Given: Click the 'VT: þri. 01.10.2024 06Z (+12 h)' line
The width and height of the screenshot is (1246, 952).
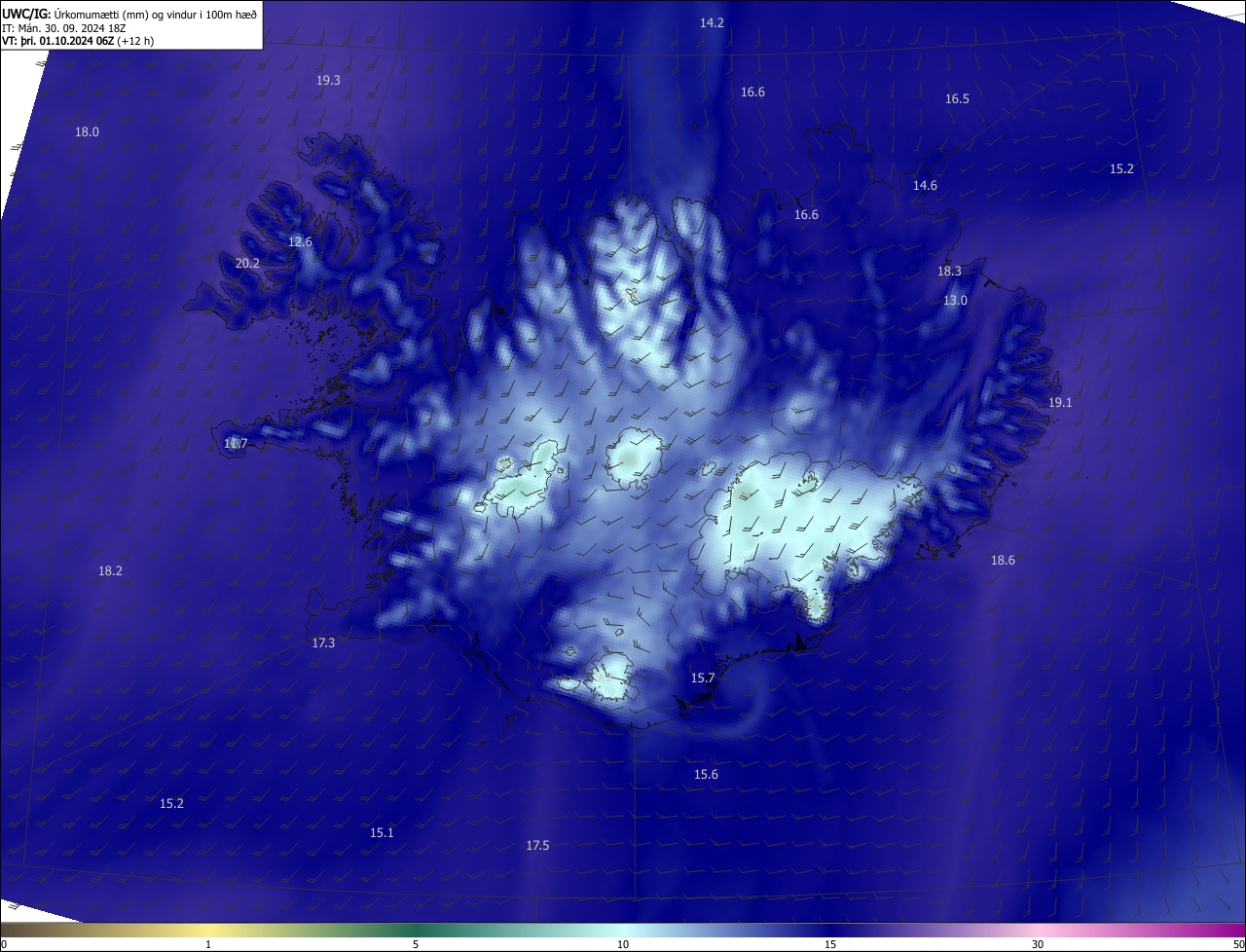Looking at the screenshot, I should pos(78,41).
